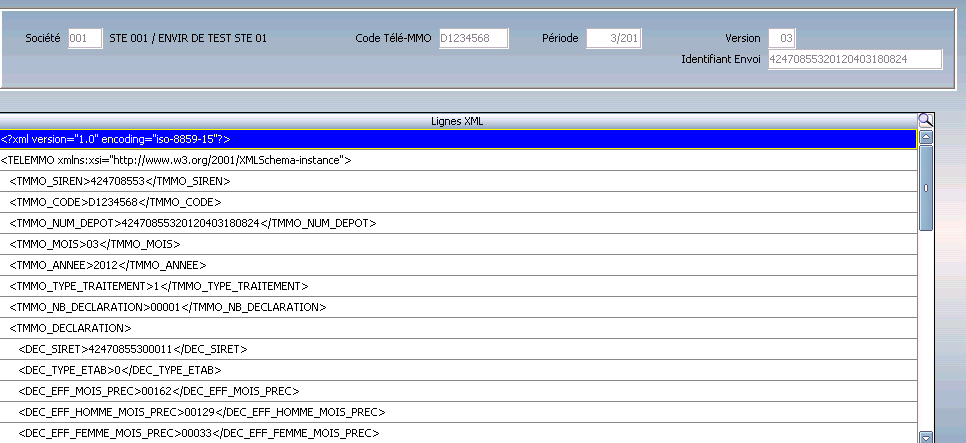This screenshot has height=443, width=966.
Task: Select the xml version declaration row
Action: point(459,139)
